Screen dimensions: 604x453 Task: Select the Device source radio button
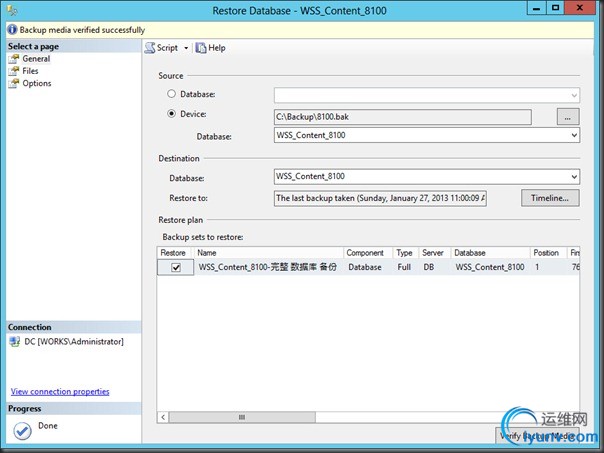pos(171,114)
